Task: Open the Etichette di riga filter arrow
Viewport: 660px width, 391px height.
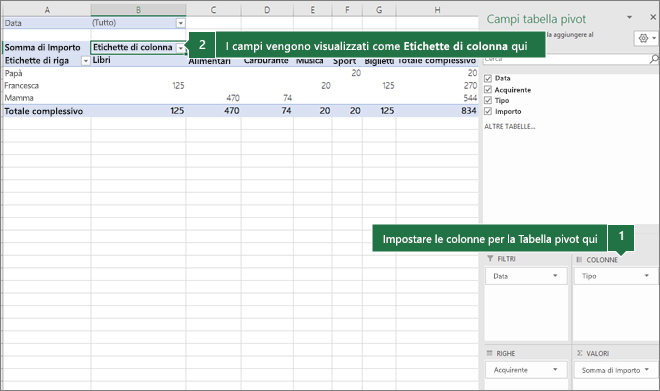Action: click(x=85, y=61)
